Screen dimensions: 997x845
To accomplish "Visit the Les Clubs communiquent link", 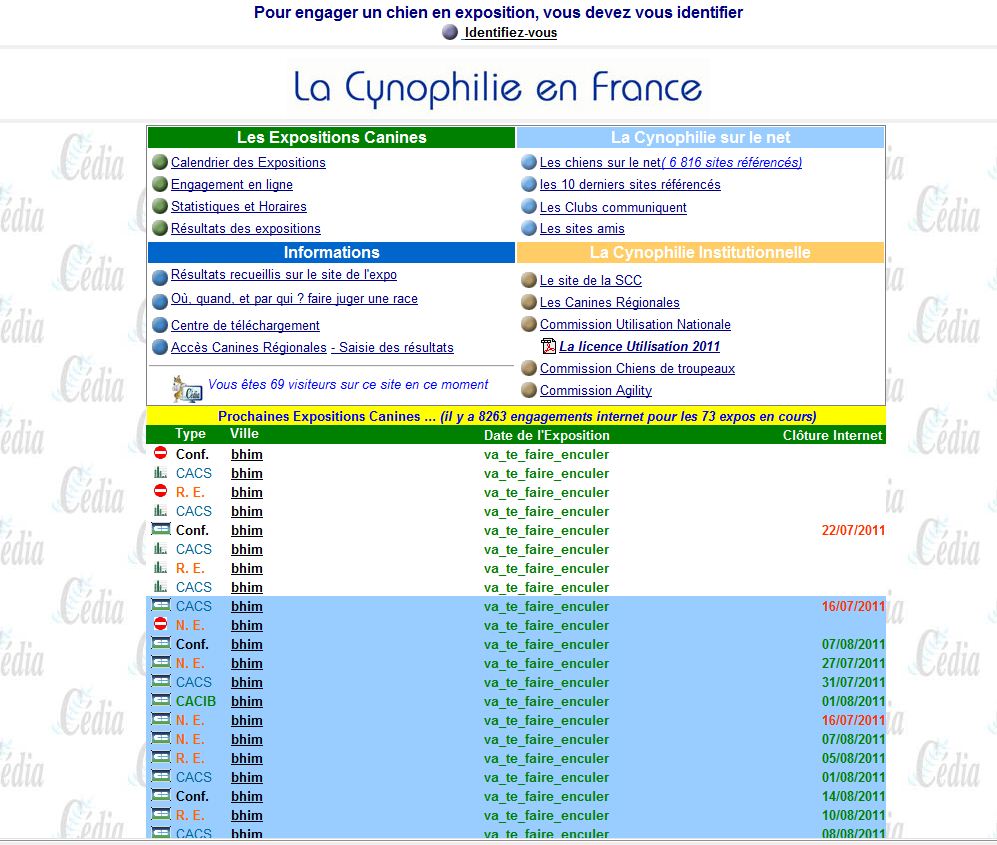I will (x=613, y=207).
